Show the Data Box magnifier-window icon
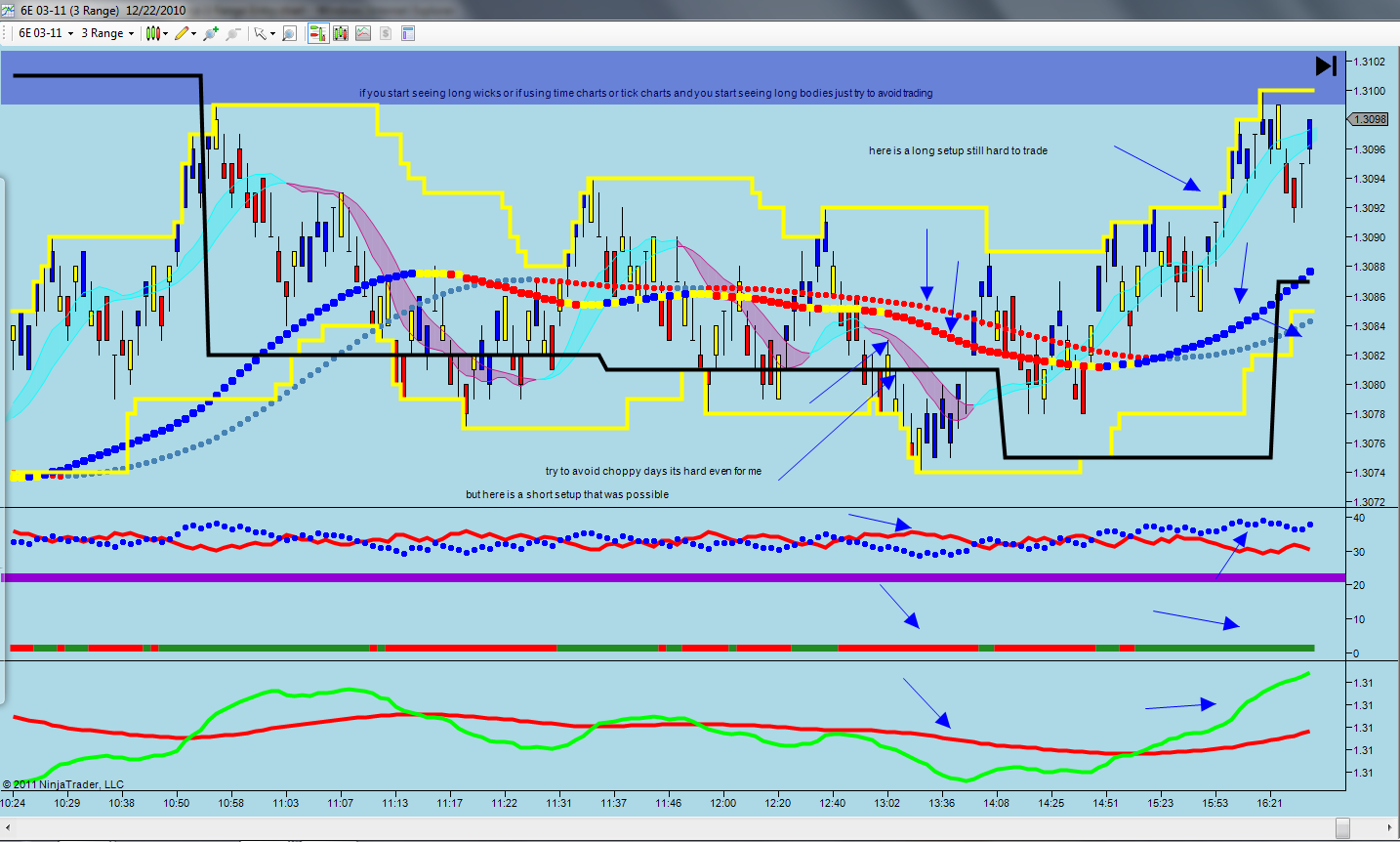The width and height of the screenshot is (1400, 842). (x=289, y=33)
